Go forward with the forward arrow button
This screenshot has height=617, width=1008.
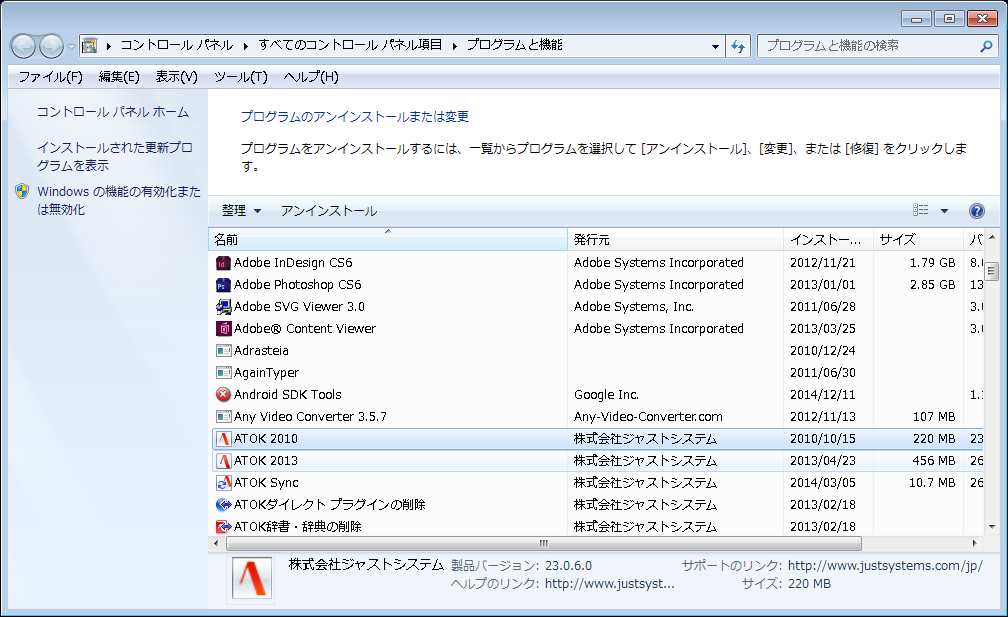pyautogui.click(x=51, y=46)
